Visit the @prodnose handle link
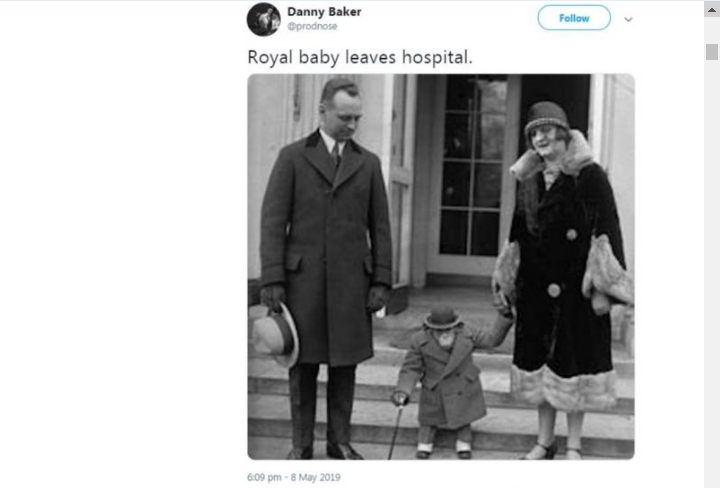The height and width of the screenshot is (488, 720). [312, 26]
